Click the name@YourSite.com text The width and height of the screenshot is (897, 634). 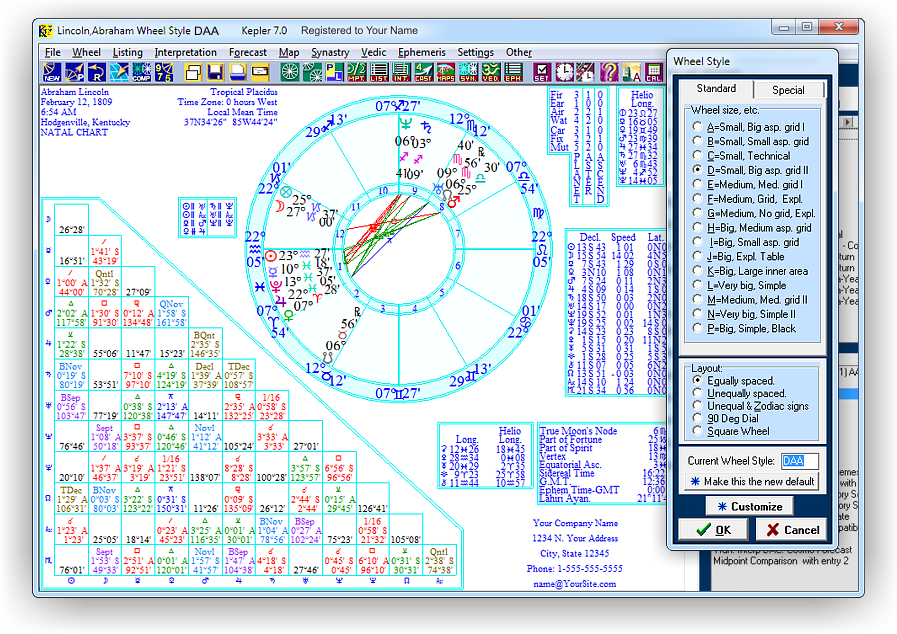click(x=574, y=584)
